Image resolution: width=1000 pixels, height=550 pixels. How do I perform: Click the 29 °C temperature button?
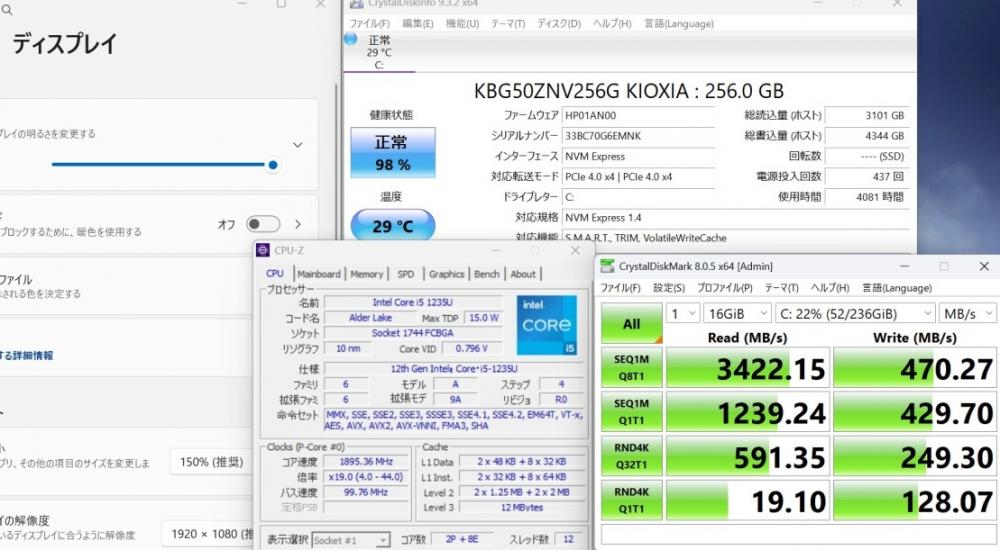click(393, 226)
